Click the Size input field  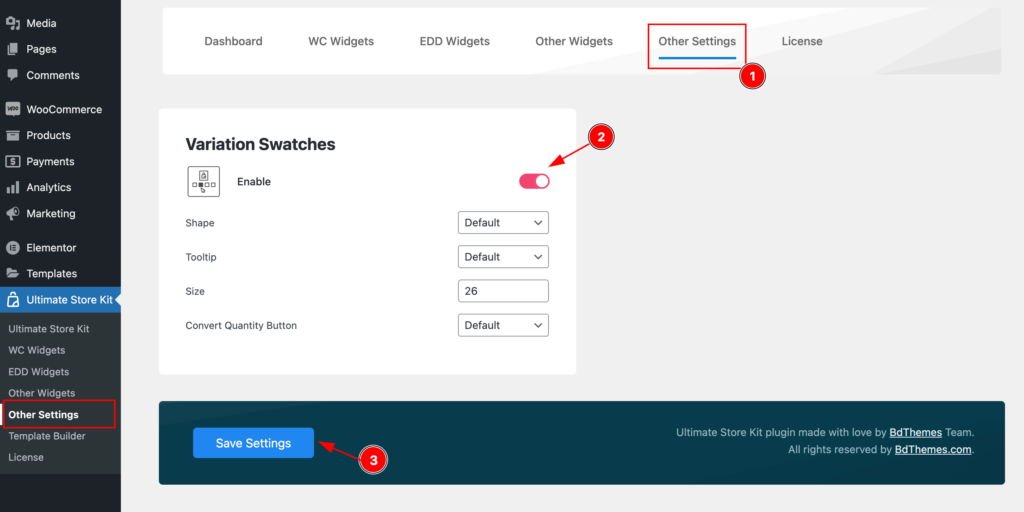click(x=503, y=291)
